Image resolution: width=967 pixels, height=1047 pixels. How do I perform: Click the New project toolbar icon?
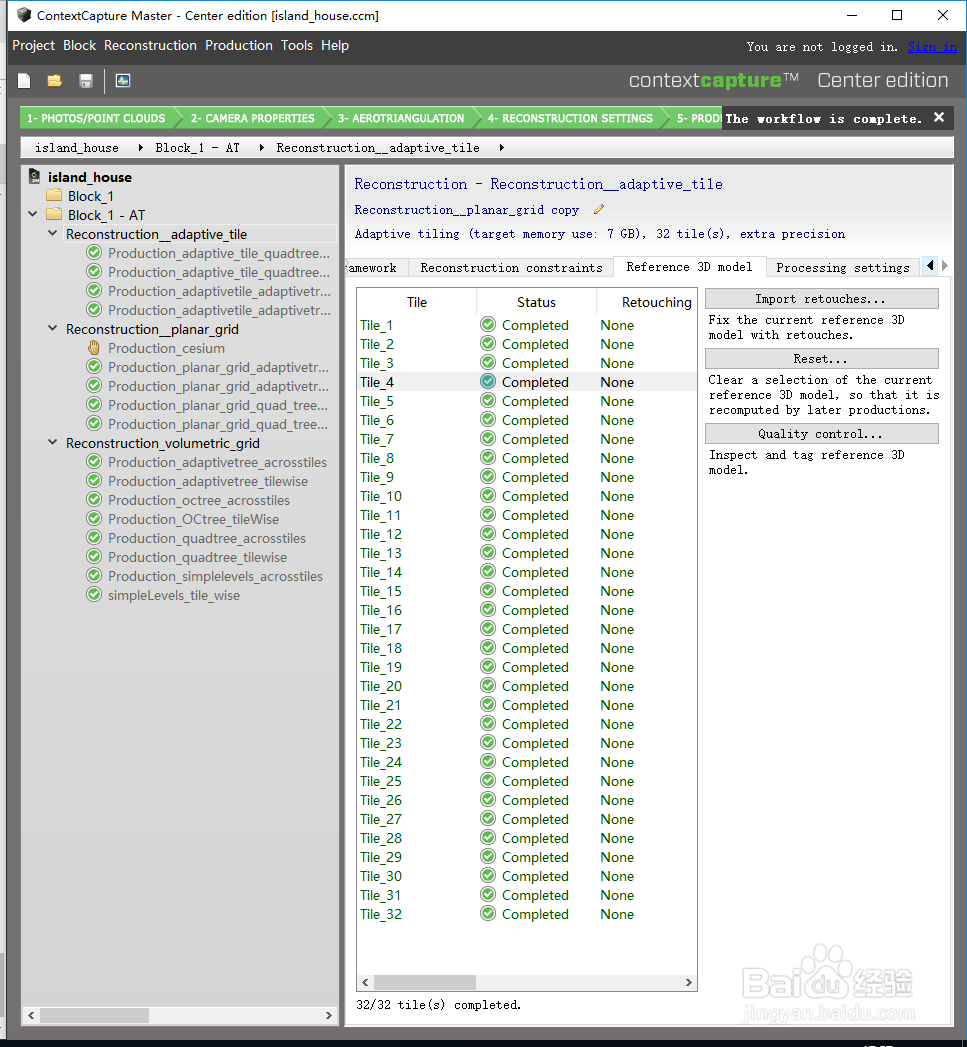tap(24, 81)
